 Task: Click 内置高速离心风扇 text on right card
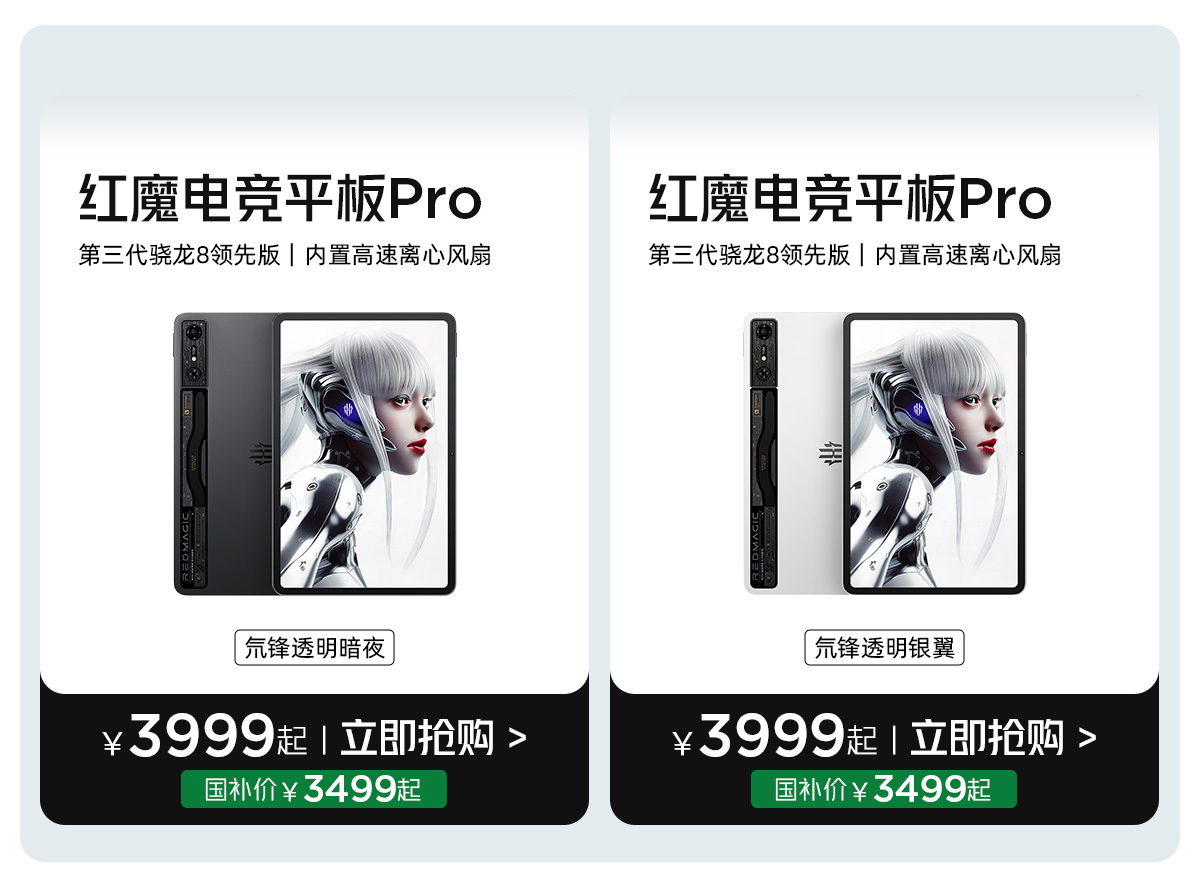pyautogui.click(x=968, y=255)
